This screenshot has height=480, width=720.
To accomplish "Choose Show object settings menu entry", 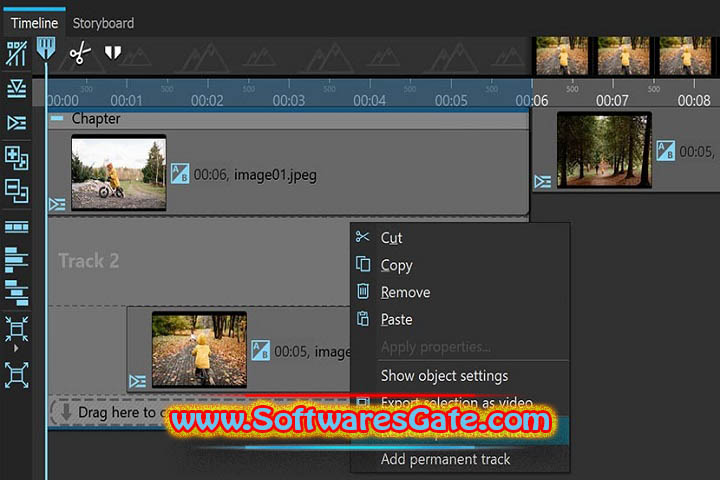I will pos(460,376).
